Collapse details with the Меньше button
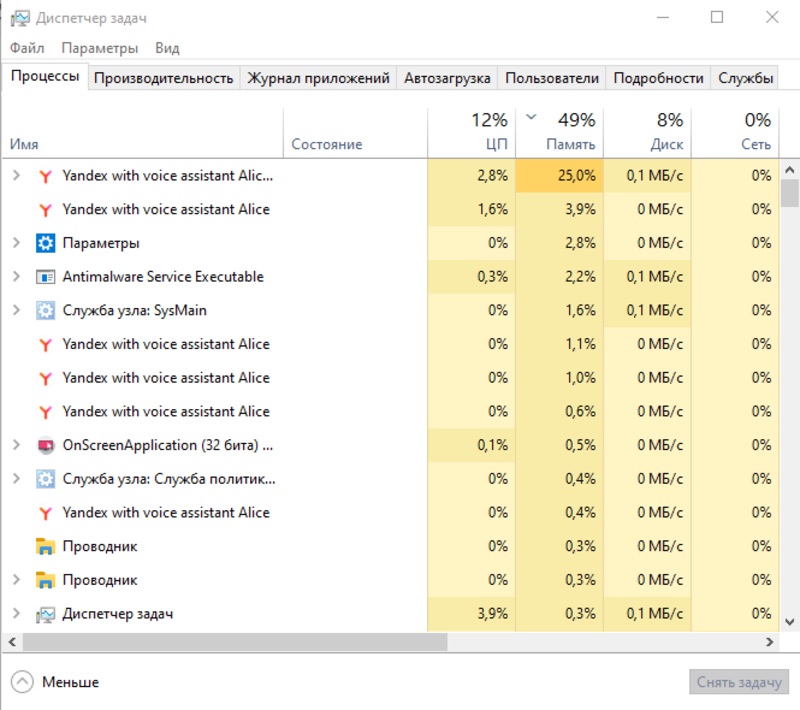The image size is (800, 710). click(x=56, y=682)
